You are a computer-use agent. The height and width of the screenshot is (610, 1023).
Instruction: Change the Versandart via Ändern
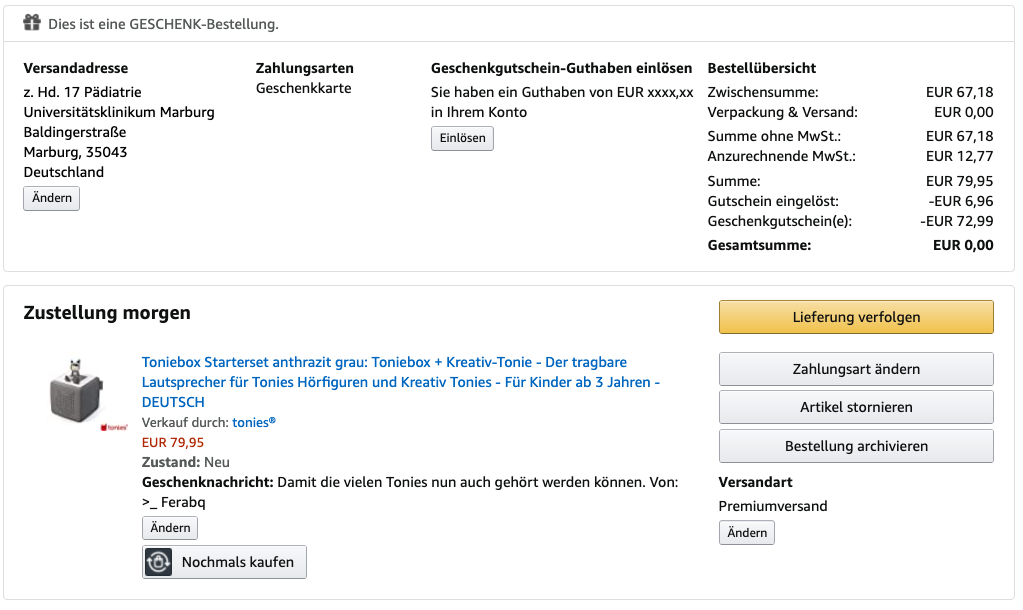pyautogui.click(x=747, y=533)
